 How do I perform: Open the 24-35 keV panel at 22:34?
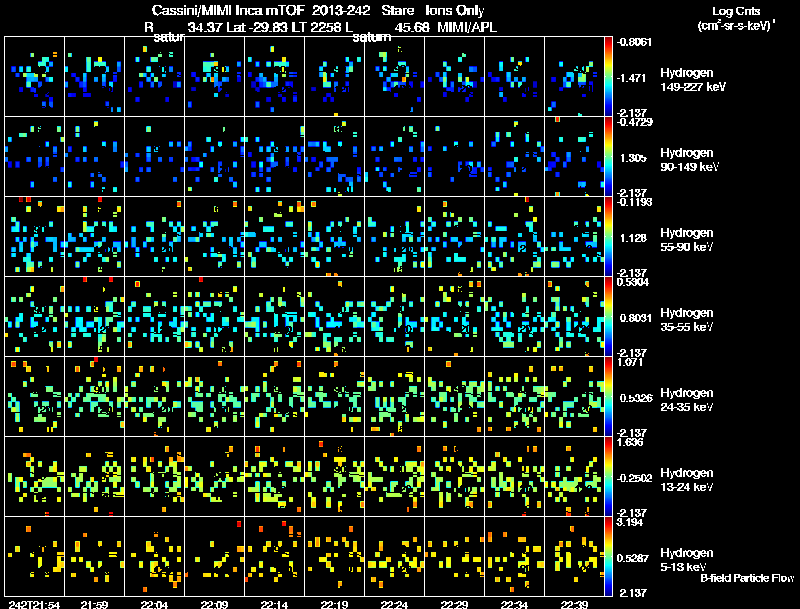click(x=514, y=397)
